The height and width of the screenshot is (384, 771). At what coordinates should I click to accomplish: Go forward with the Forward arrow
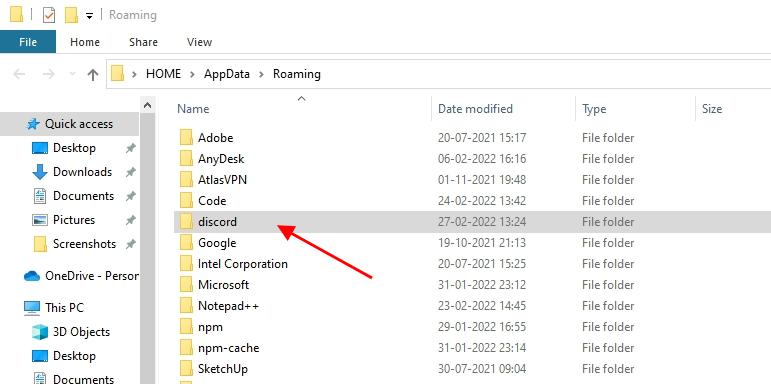pos(48,74)
